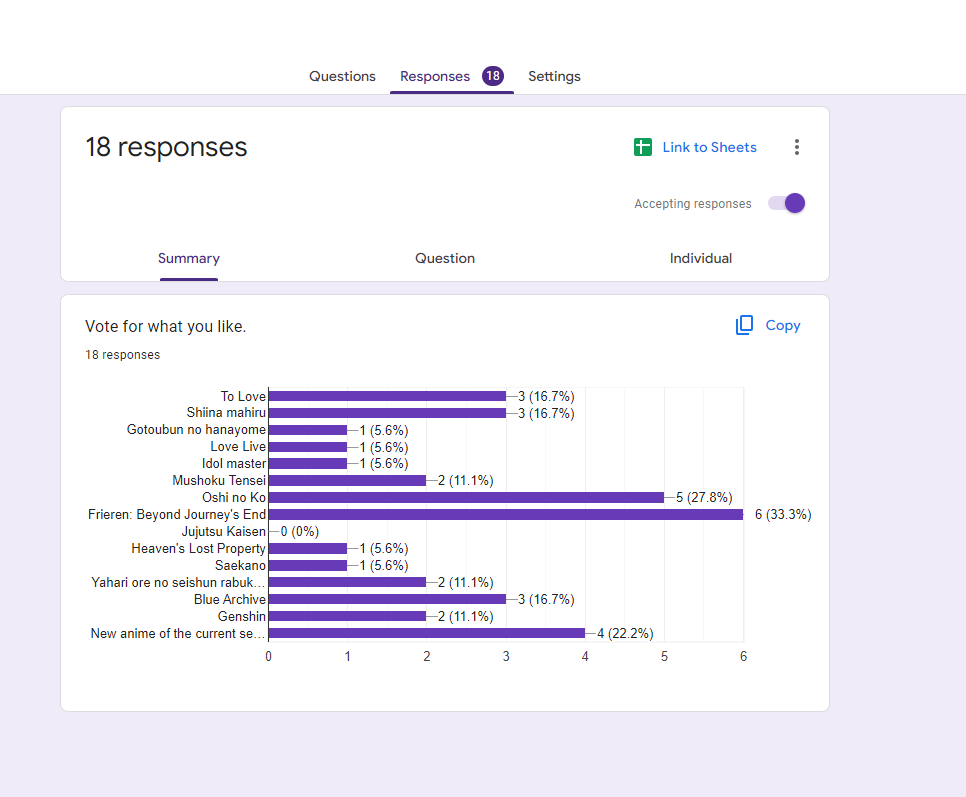Click the Mushoku Tensei chart bar
966x797 pixels.
(x=347, y=480)
